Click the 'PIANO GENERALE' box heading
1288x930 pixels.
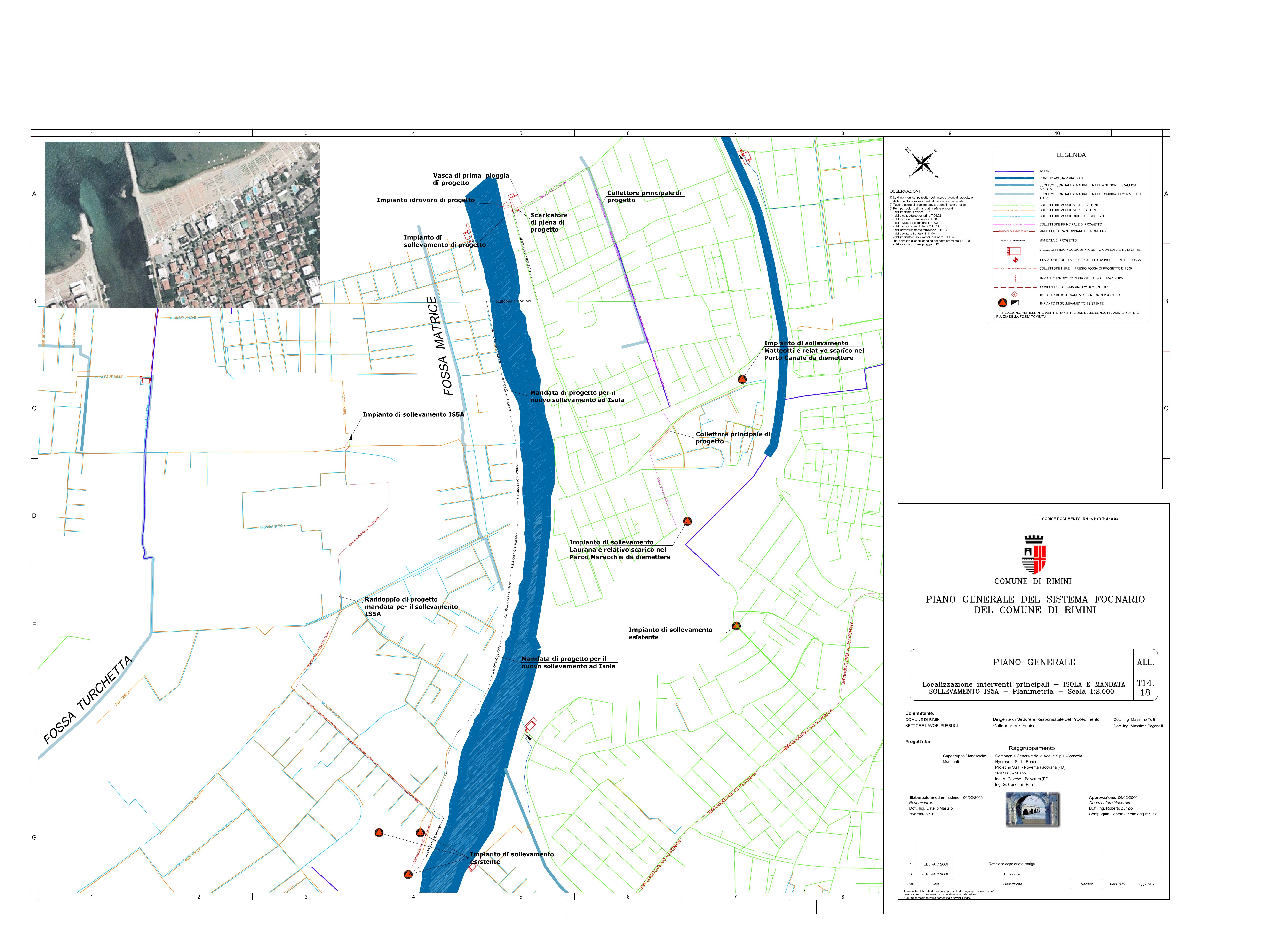coord(1034,663)
